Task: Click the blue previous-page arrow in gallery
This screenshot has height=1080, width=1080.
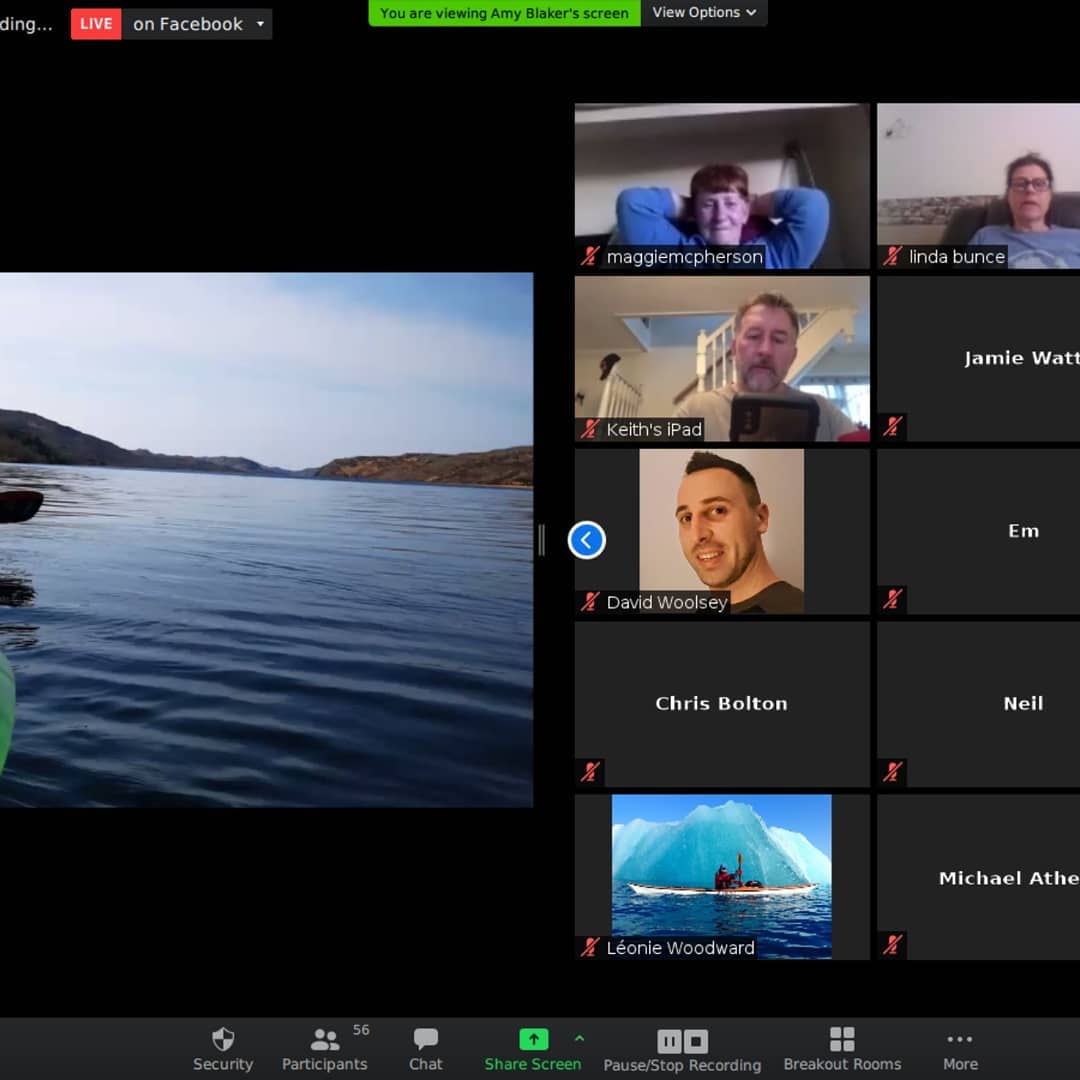Action: (x=587, y=540)
